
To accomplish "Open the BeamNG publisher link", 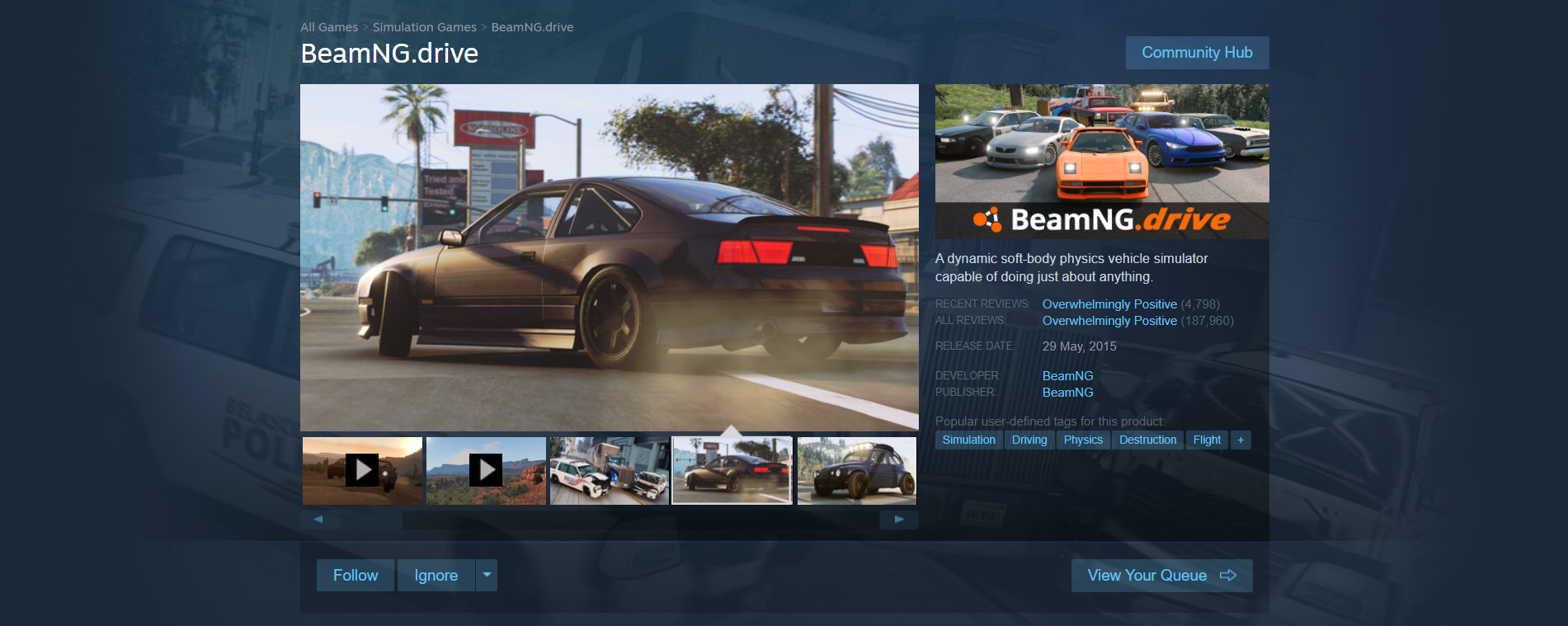I will point(1067,393).
